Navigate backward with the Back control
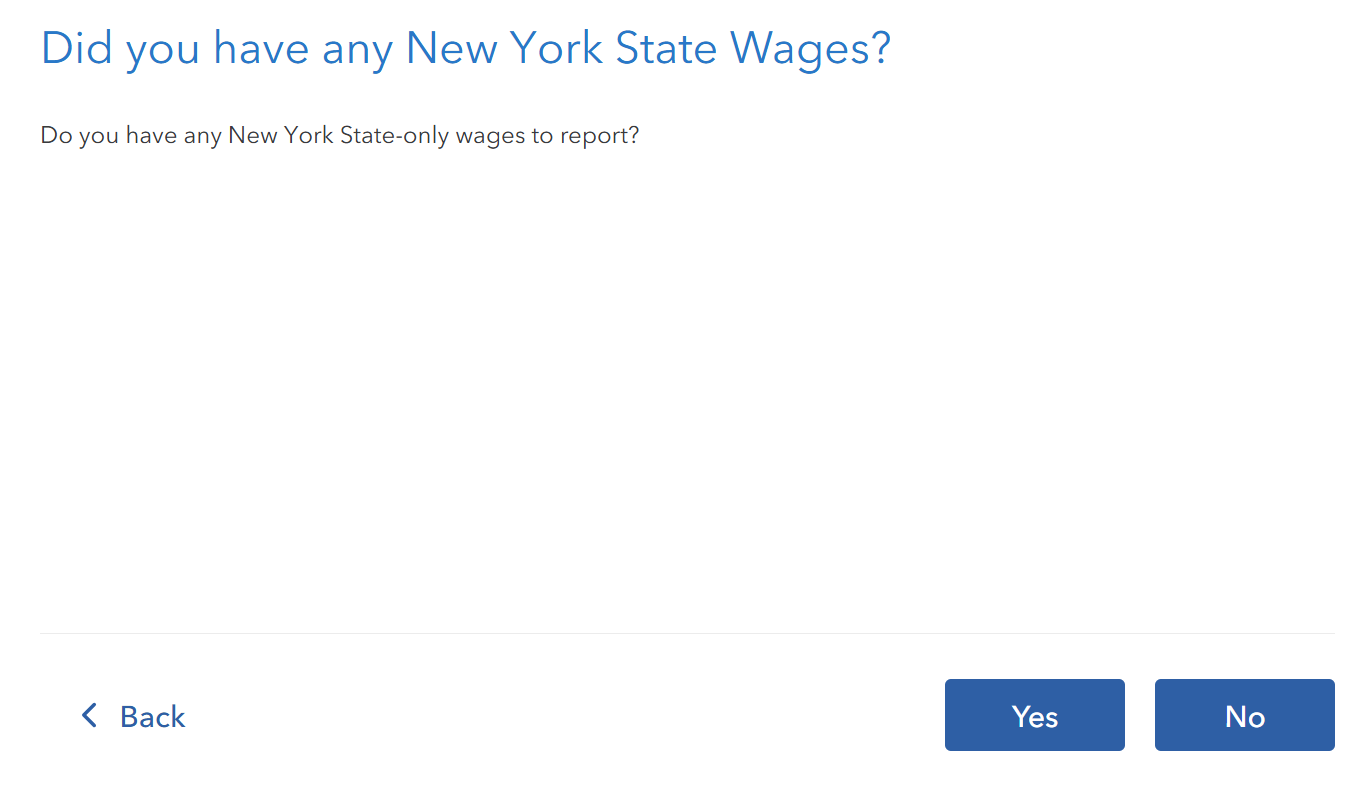 tap(133, 716)
